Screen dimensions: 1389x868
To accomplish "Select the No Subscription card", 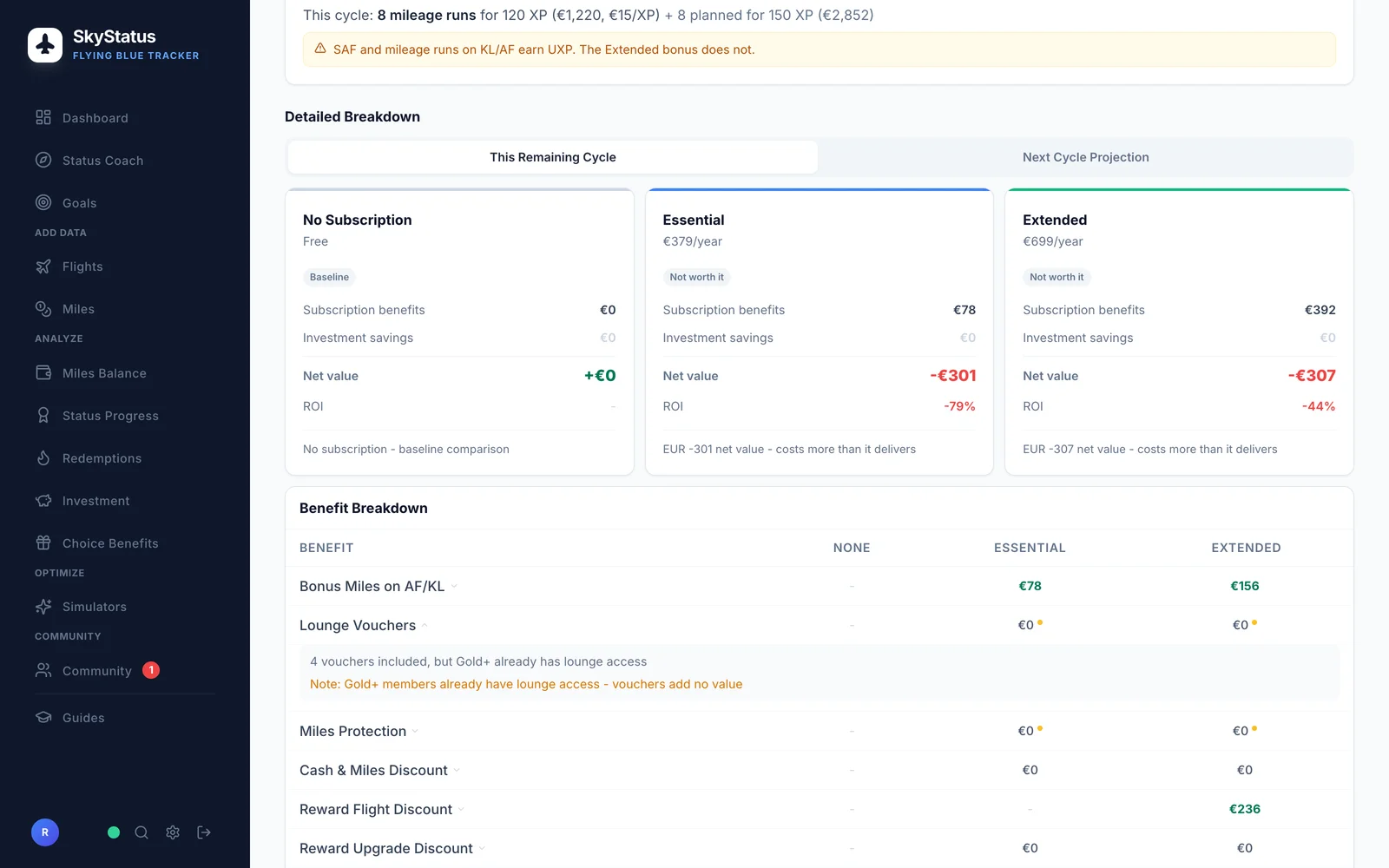I will 459,332.
